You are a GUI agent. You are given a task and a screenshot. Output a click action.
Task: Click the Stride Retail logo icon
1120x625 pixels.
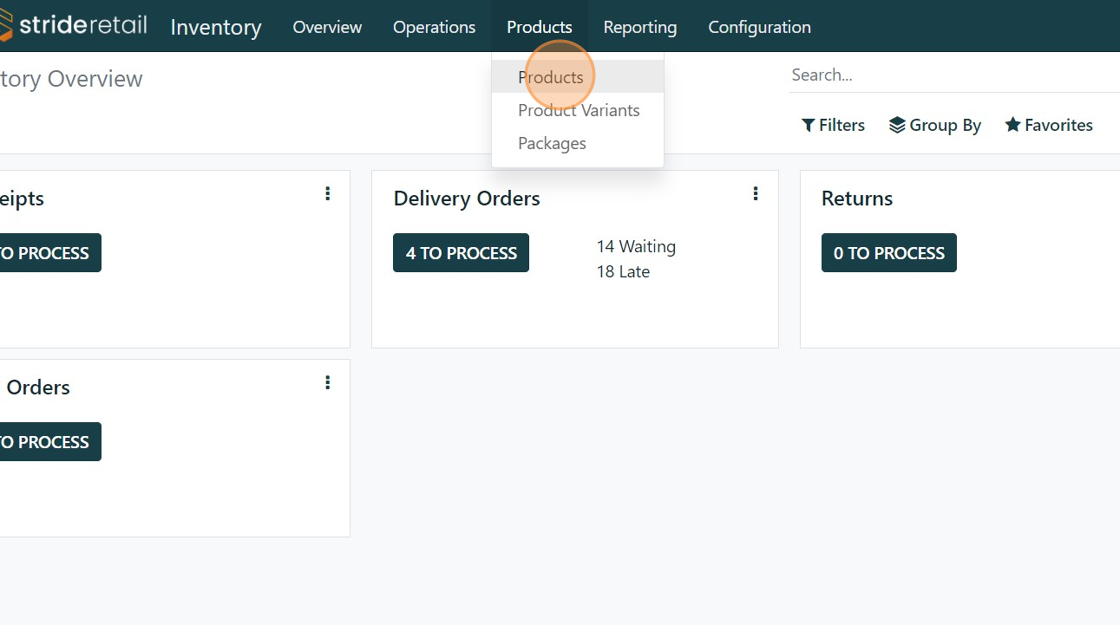[6, 26]
